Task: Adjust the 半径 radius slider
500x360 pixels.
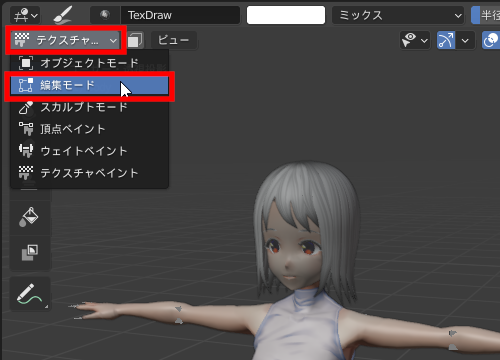Action: 485,15
